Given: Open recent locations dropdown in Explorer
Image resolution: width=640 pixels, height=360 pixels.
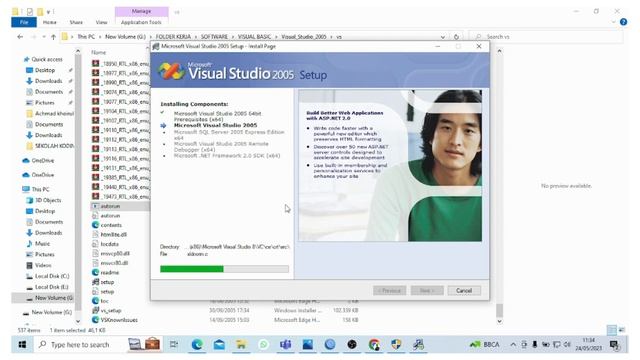Looking at the screenshot, I should click(44, 37).
